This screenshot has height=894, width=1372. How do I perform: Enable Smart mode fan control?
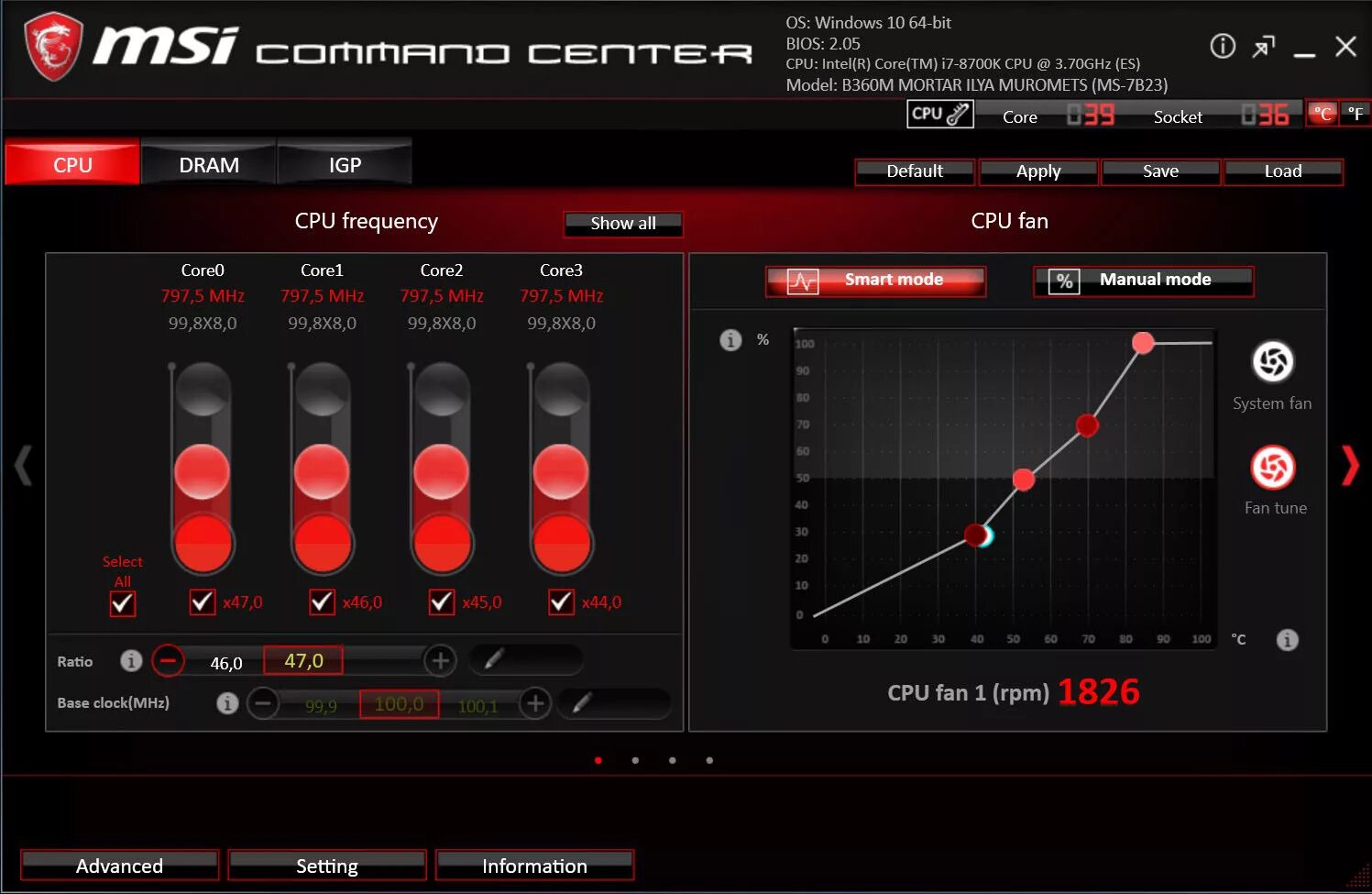coord(875,281)
